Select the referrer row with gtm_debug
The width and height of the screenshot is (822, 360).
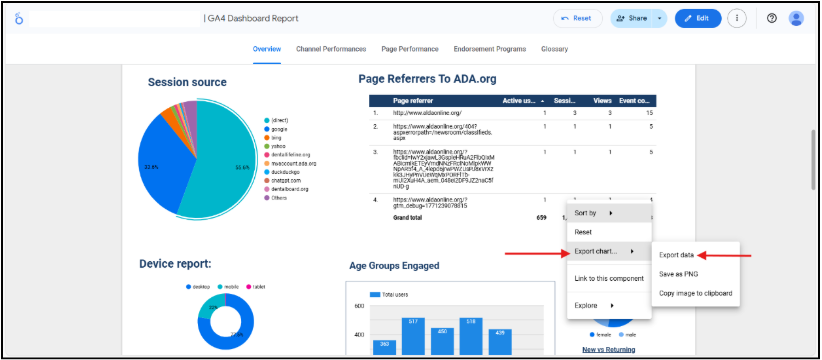pos(512,203)
